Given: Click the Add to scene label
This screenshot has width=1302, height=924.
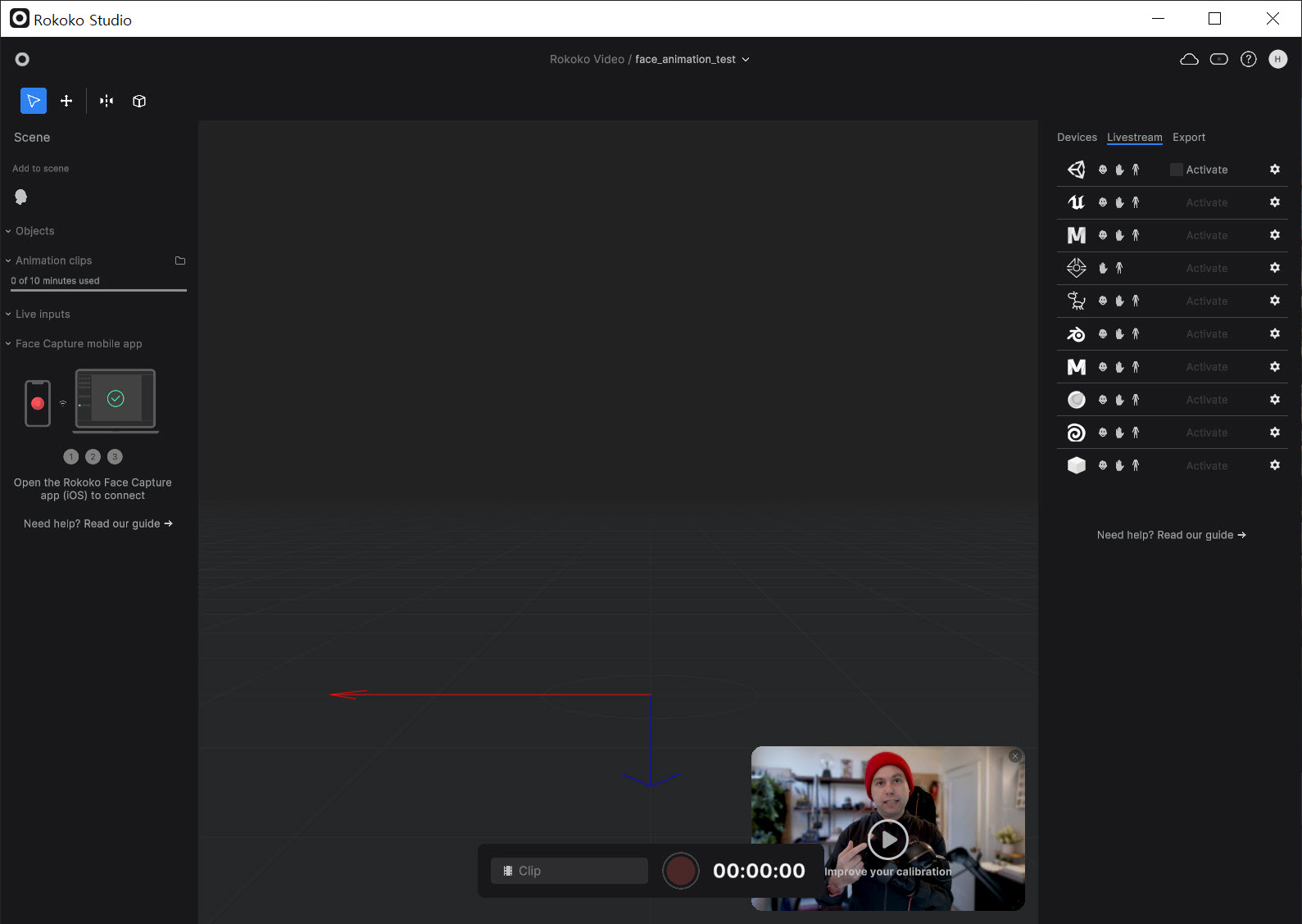Looking at the screenshot, I should [x=41, y=168].
